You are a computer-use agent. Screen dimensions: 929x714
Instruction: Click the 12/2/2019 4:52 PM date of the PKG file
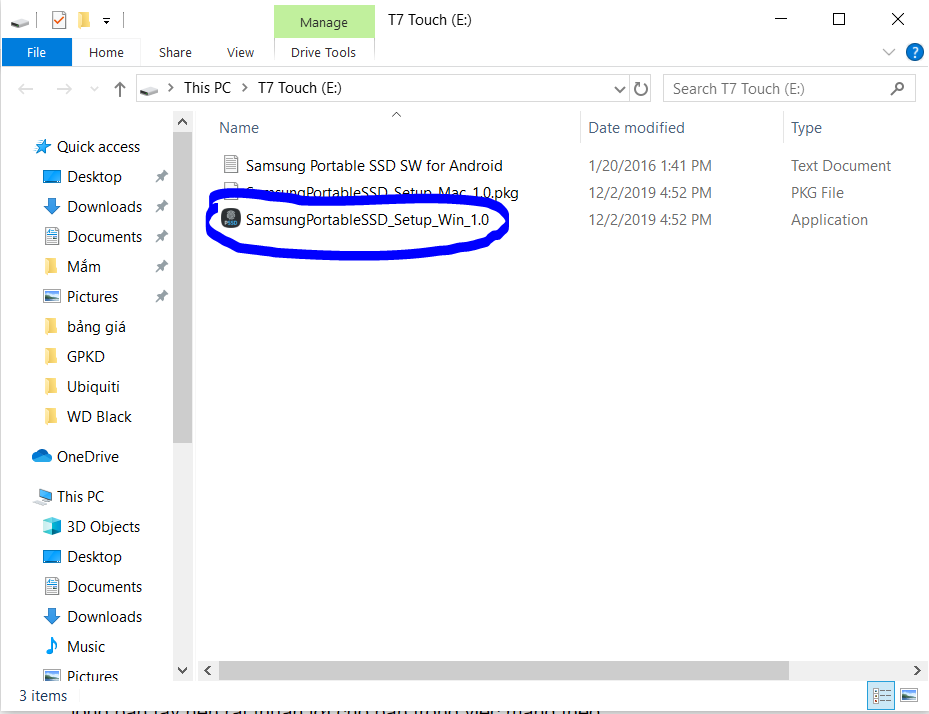click(x=649, y=193)
